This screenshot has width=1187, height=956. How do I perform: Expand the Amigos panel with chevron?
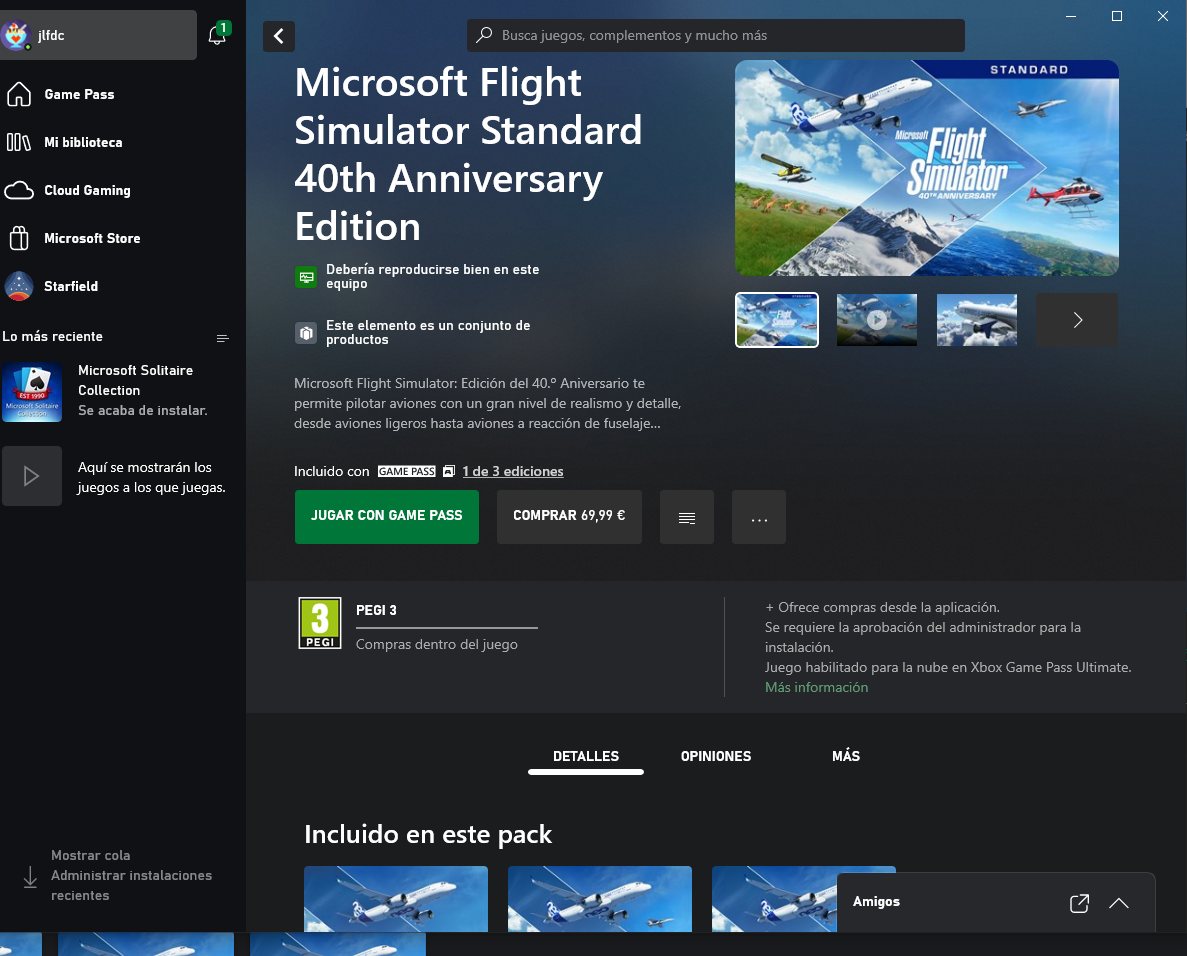1119,903
